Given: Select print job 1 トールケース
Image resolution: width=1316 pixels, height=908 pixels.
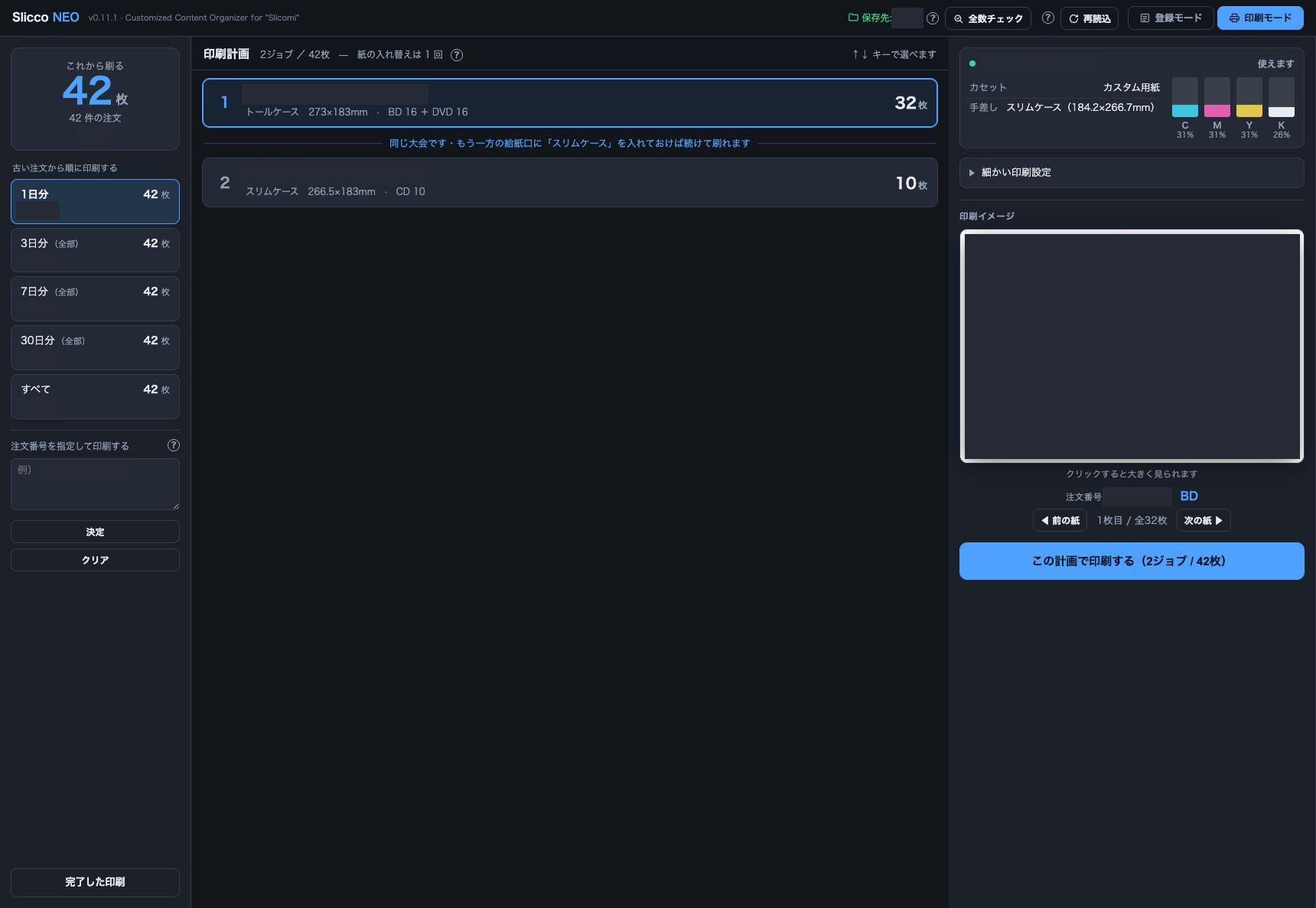Looking at the screenshot, I should (x=570, y=103).
